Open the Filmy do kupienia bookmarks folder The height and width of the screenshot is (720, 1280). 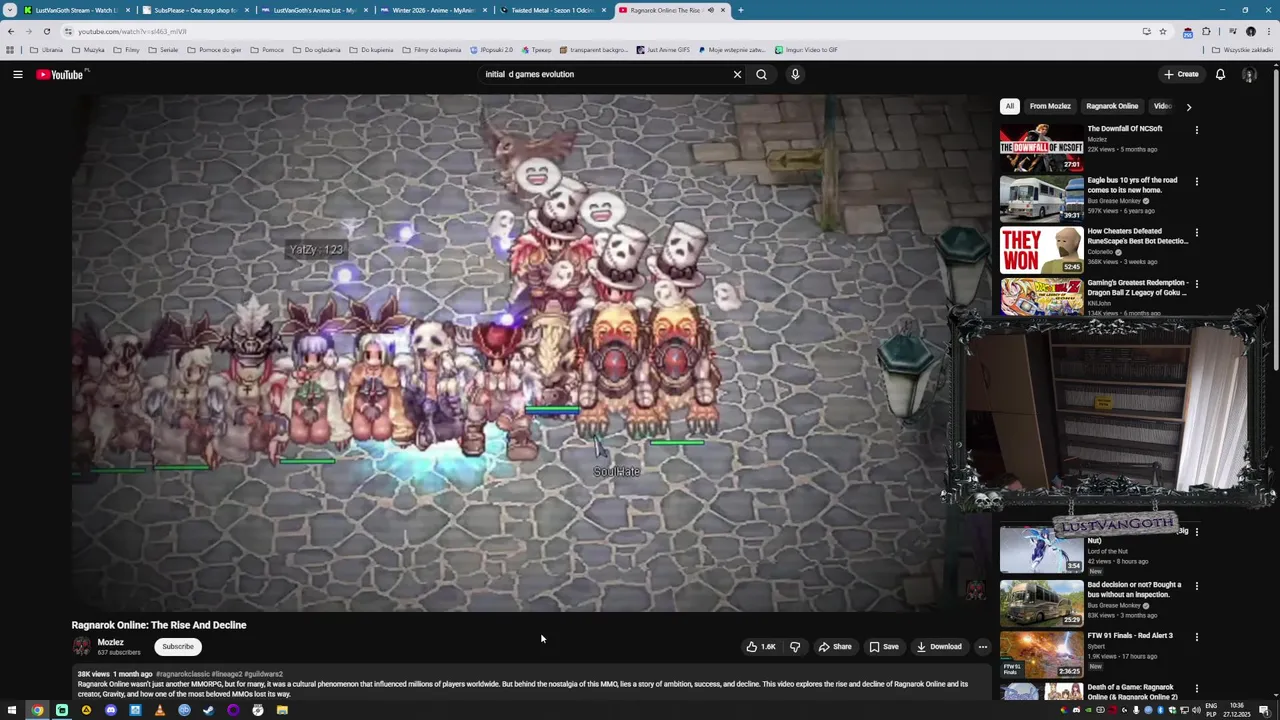pos(434,50)
